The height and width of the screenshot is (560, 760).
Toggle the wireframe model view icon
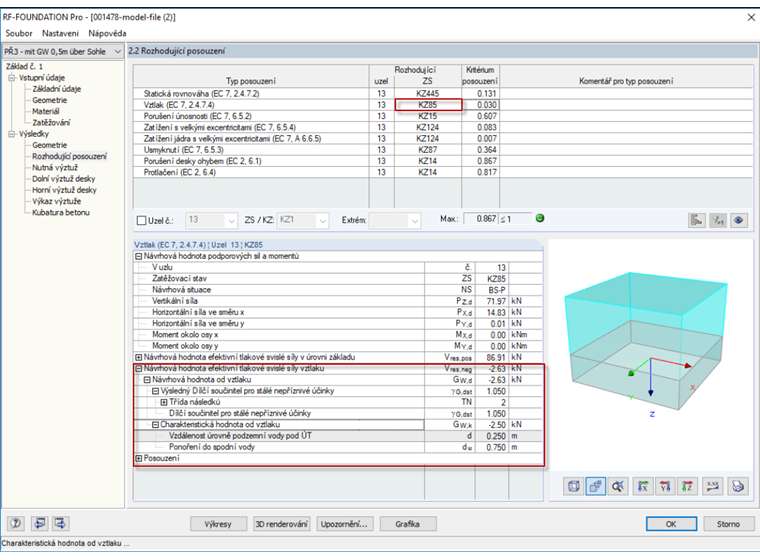click(573, 486)
